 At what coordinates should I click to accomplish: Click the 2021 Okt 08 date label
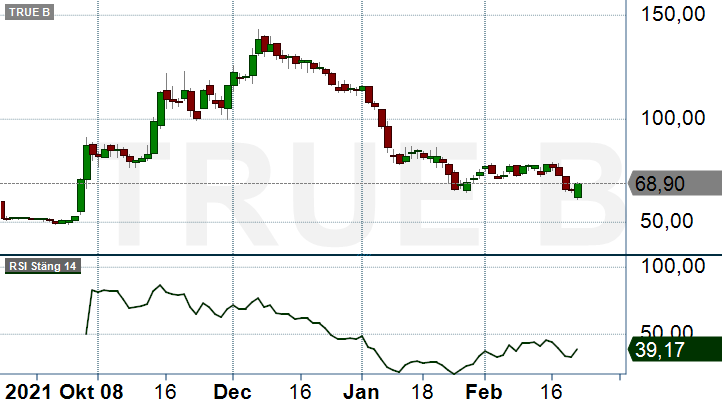64,392
